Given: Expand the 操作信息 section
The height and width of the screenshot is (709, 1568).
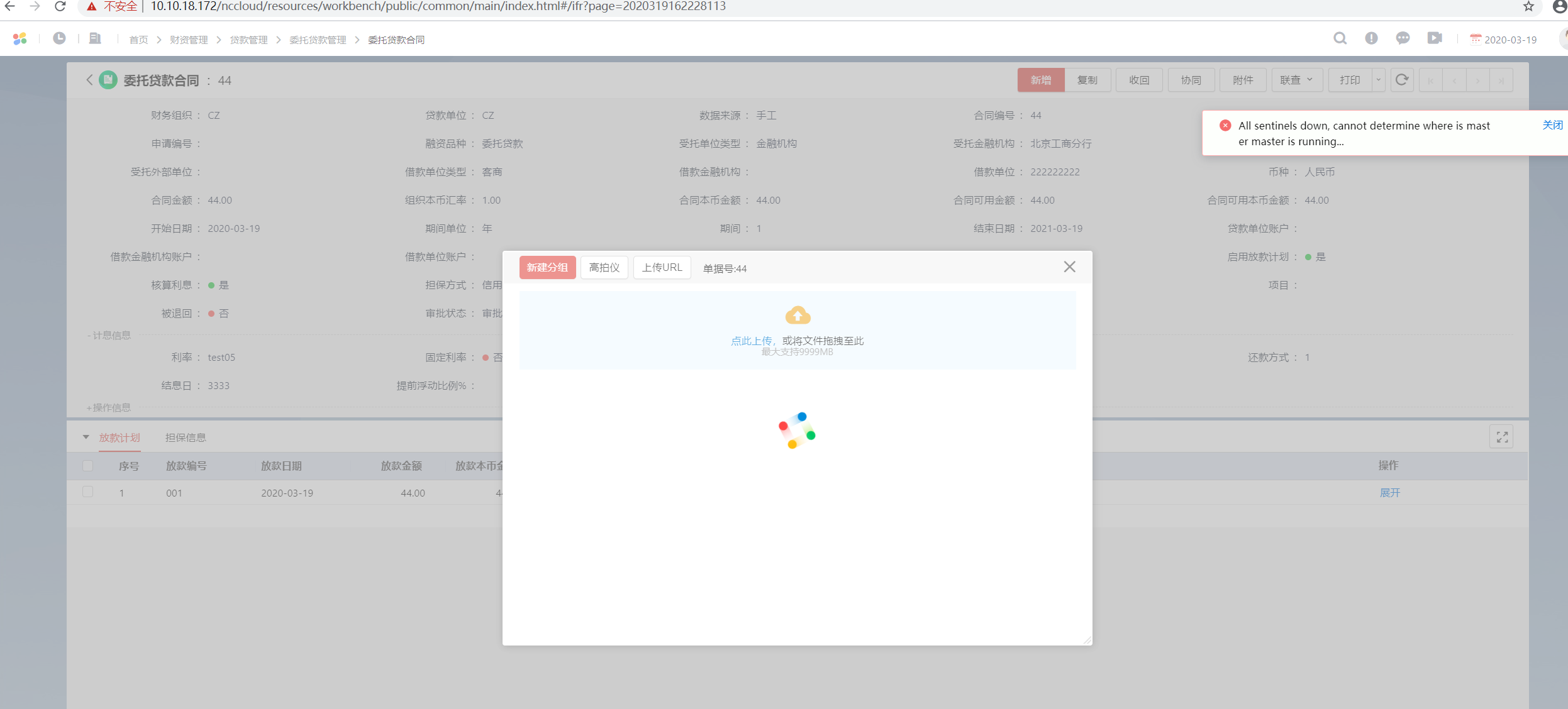Looking at the screenshot, I should tap(109, 407).
